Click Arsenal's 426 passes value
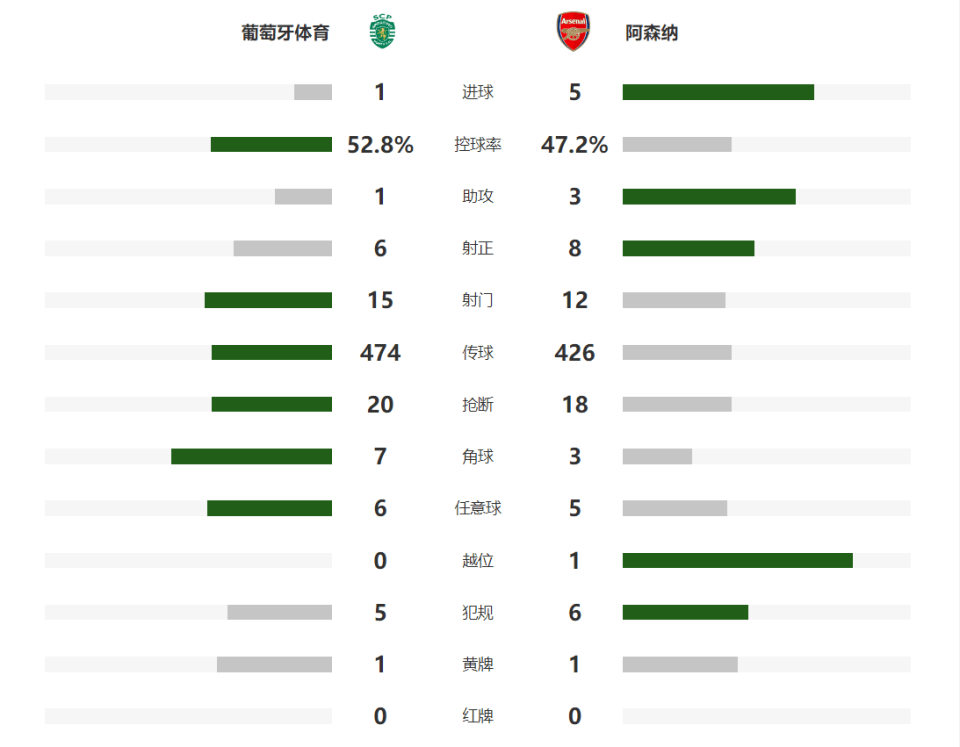The image size is (960, 747). tap(574, 353)
